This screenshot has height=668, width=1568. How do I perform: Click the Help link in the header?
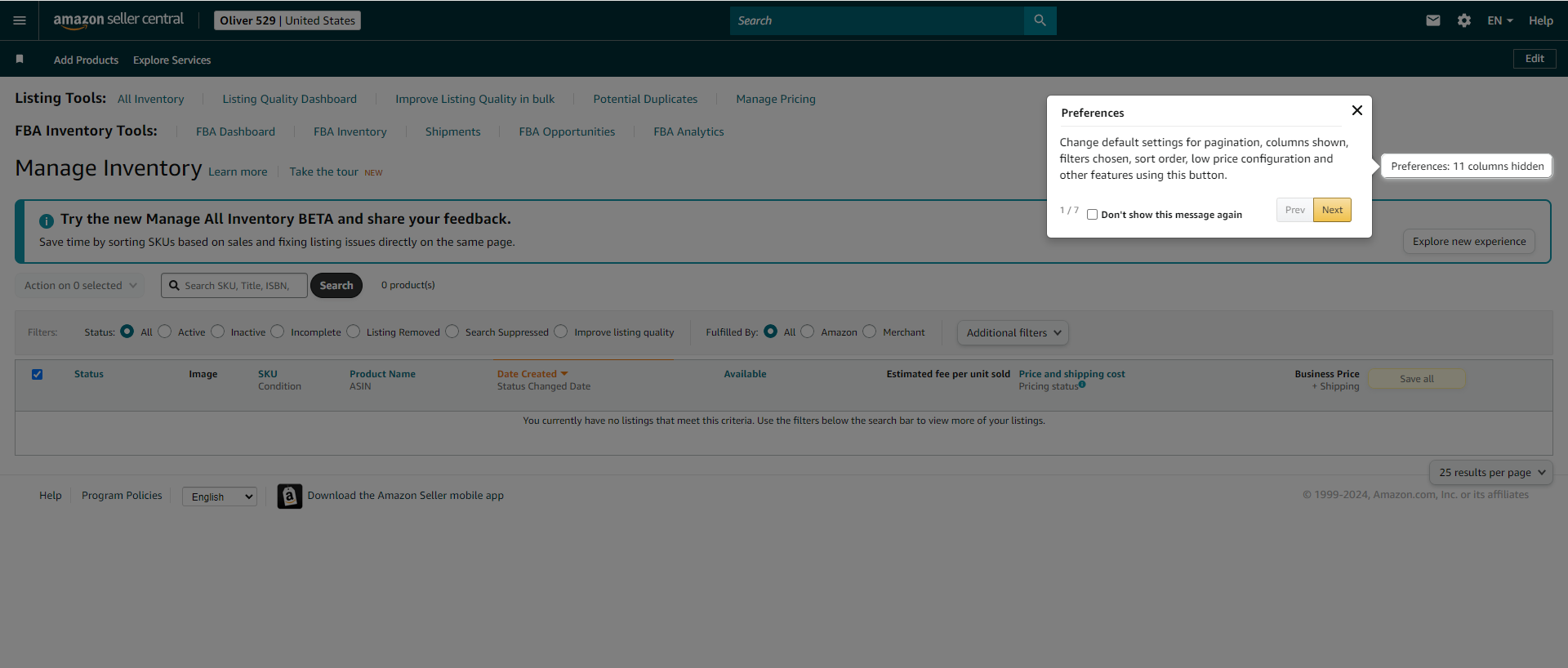pyautogui.click(x=1541, y=20)
